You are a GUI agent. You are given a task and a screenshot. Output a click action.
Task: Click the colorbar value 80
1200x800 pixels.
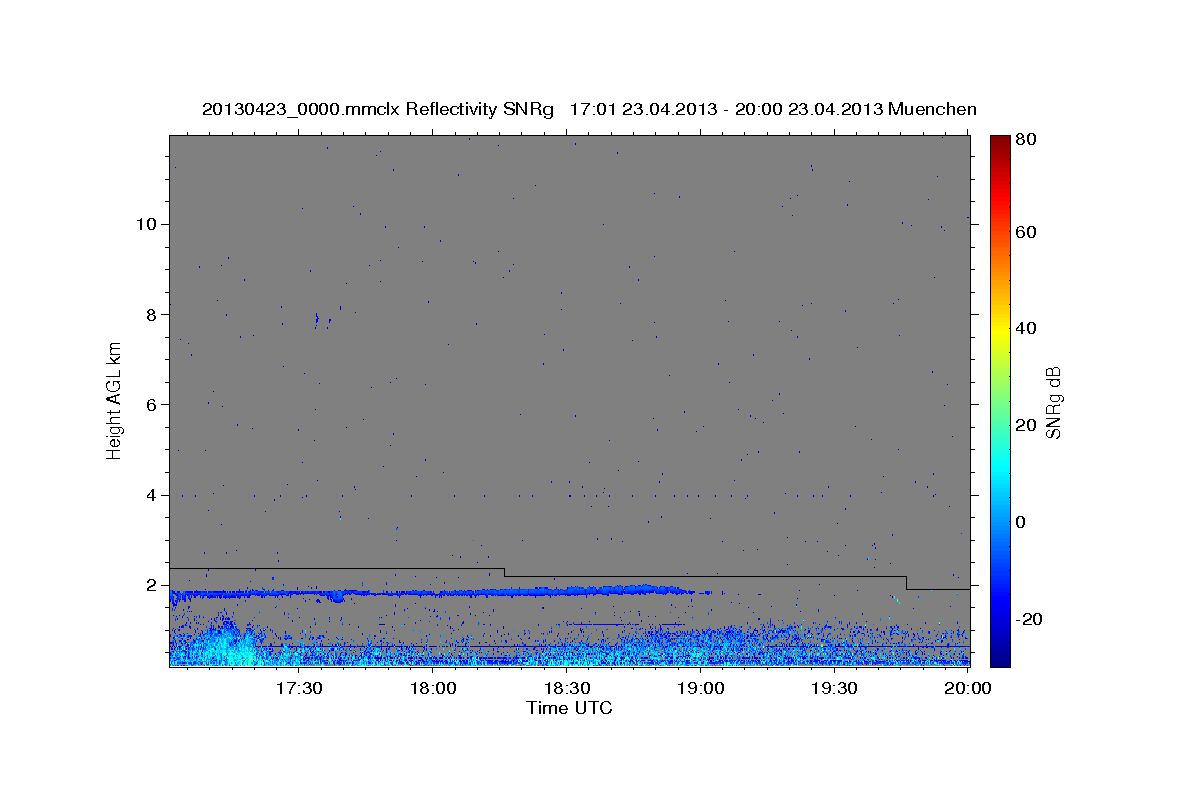pos(1028,140)
